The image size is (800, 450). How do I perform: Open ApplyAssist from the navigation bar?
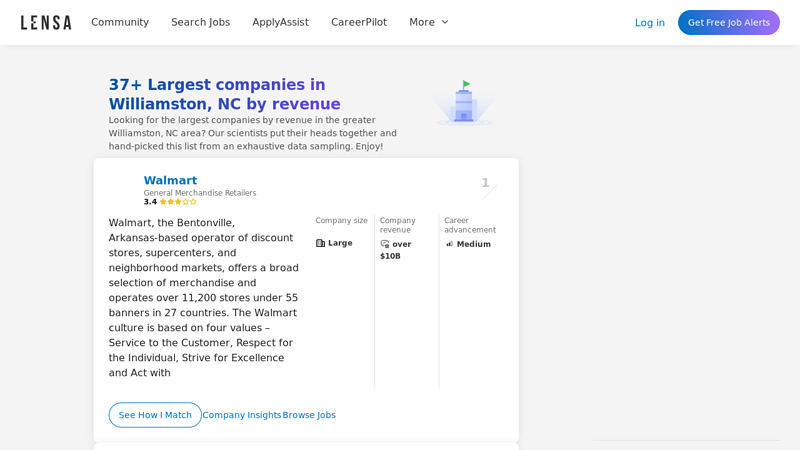click(x=280, y=22)
